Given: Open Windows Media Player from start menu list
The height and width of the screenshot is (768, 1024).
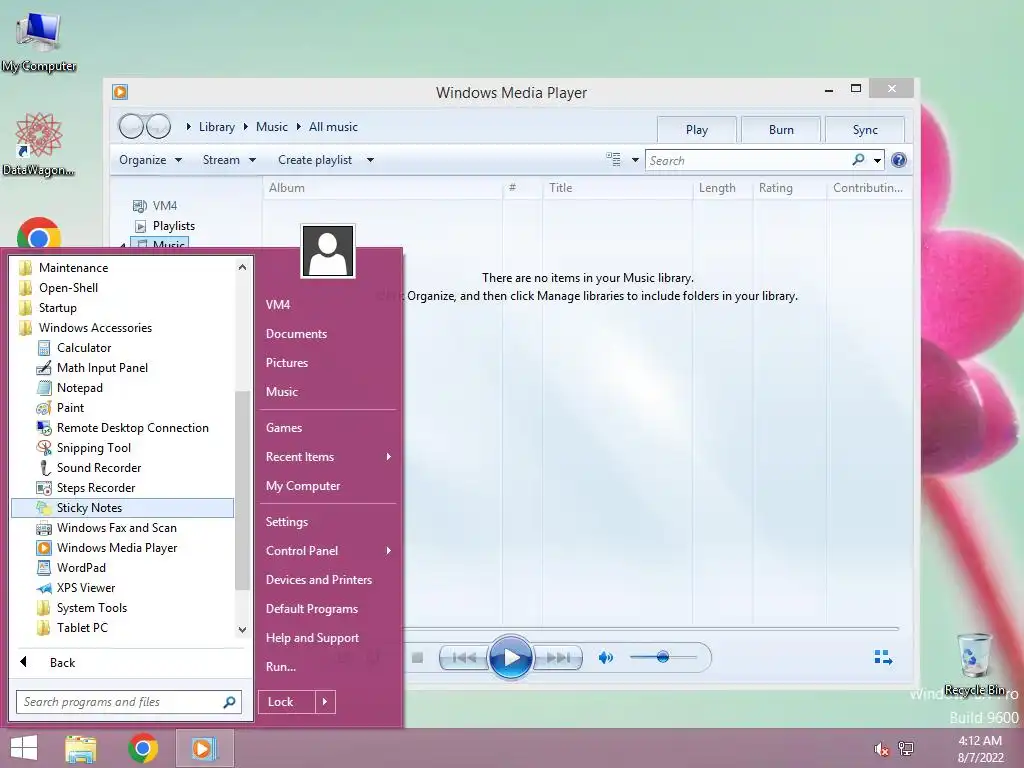Looking at the screenshot, I should (116, 548).
